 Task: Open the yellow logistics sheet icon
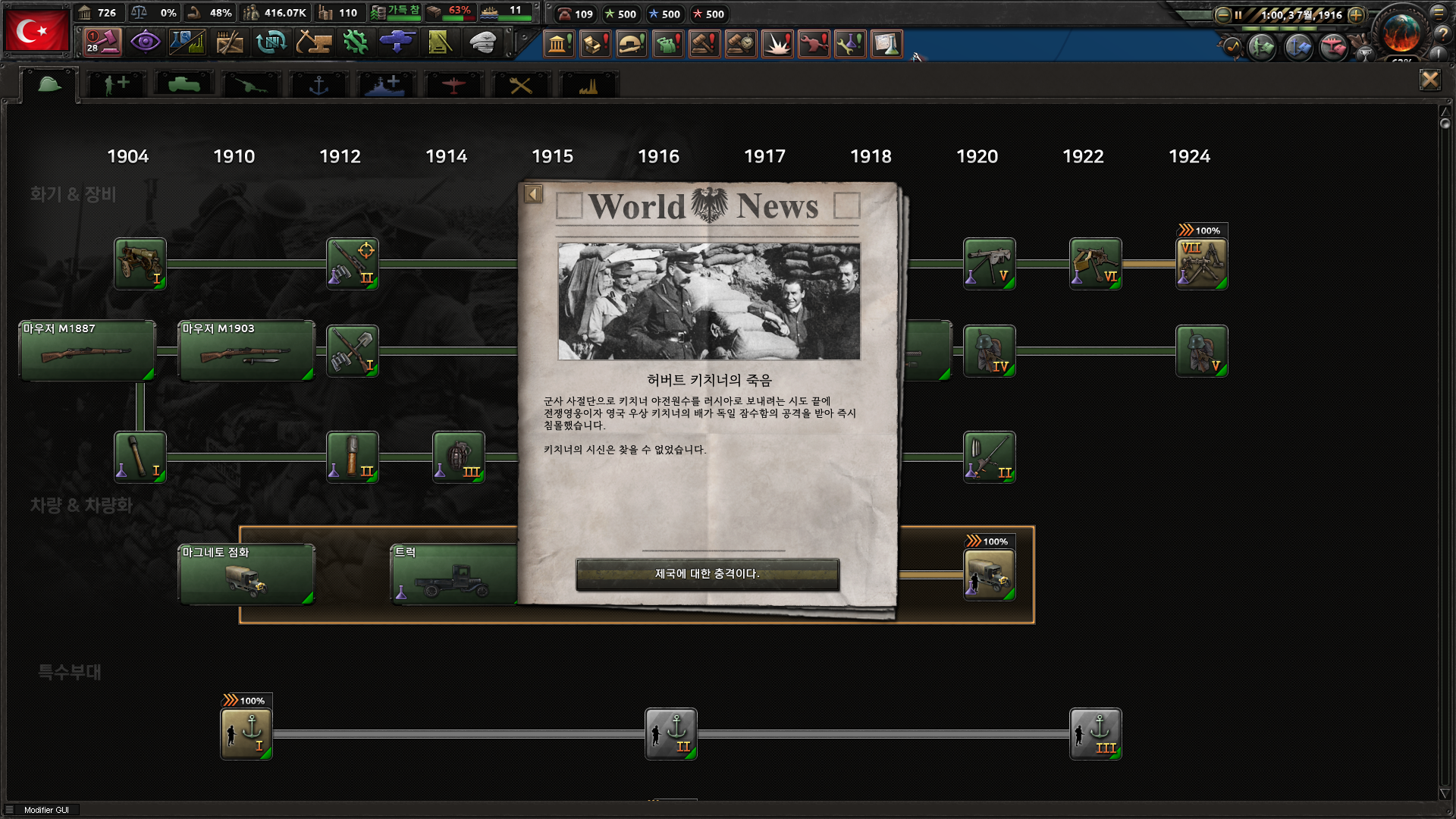440,42
